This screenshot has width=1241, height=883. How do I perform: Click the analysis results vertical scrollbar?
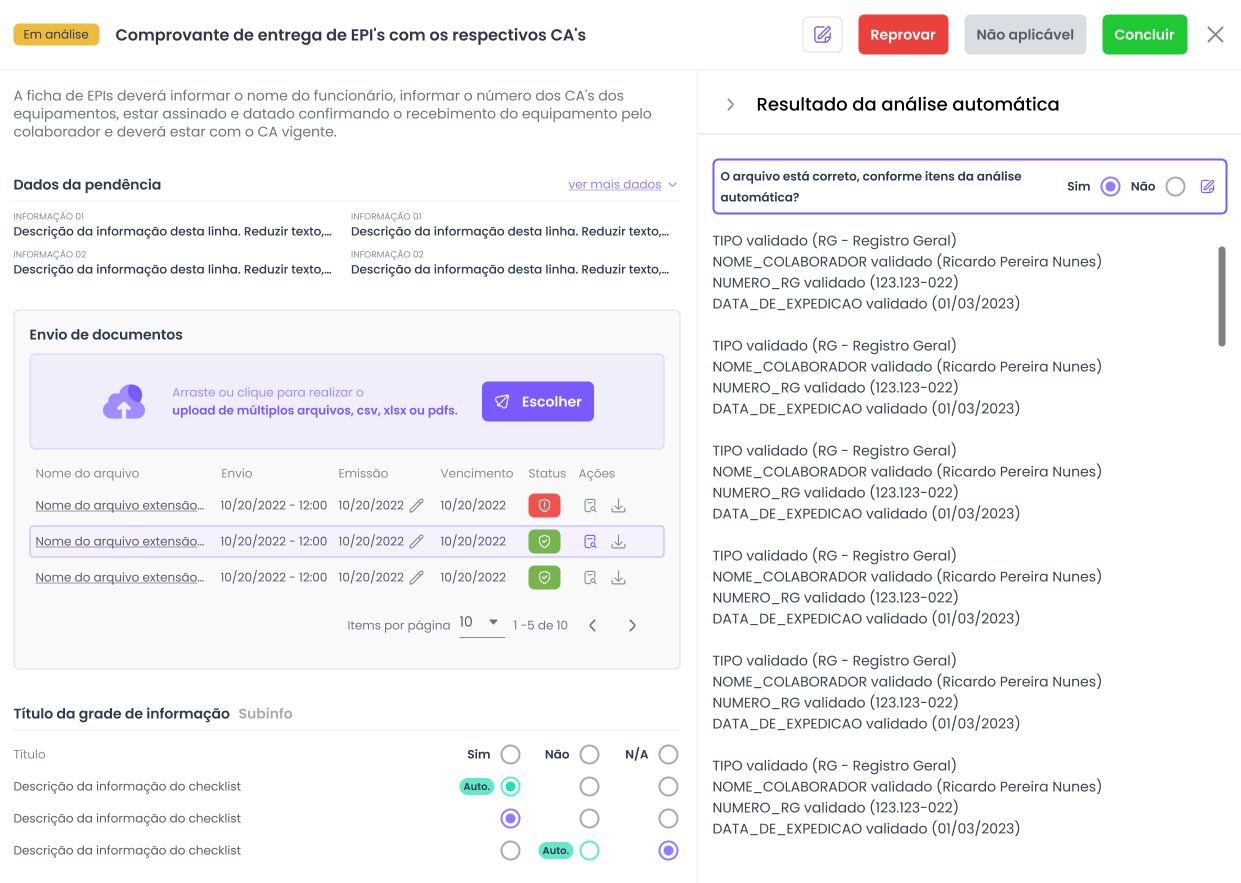click(1221, 297)
